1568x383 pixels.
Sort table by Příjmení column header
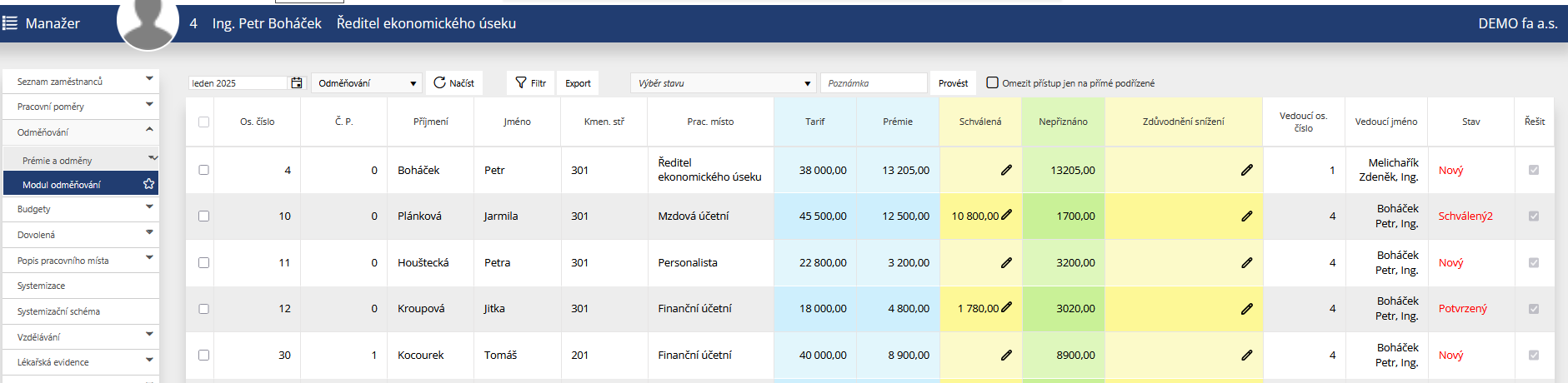point(430,122)
